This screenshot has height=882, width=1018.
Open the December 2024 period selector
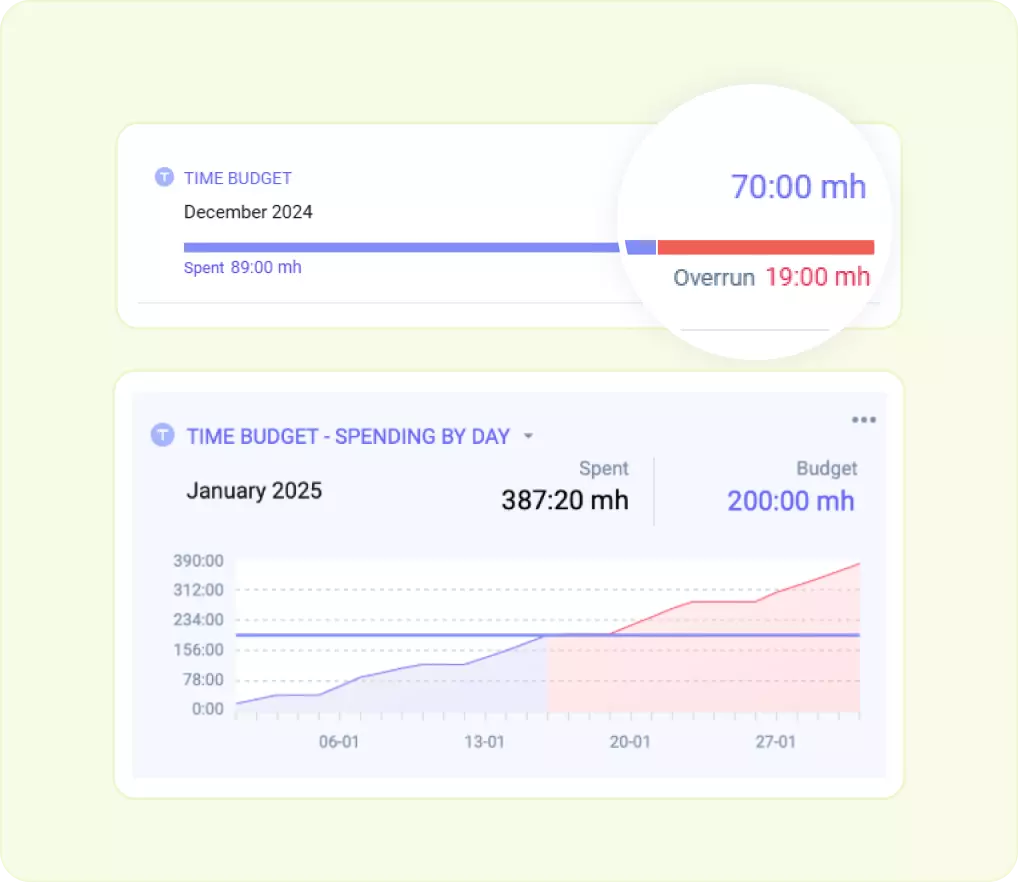click(x=248, y=212)
